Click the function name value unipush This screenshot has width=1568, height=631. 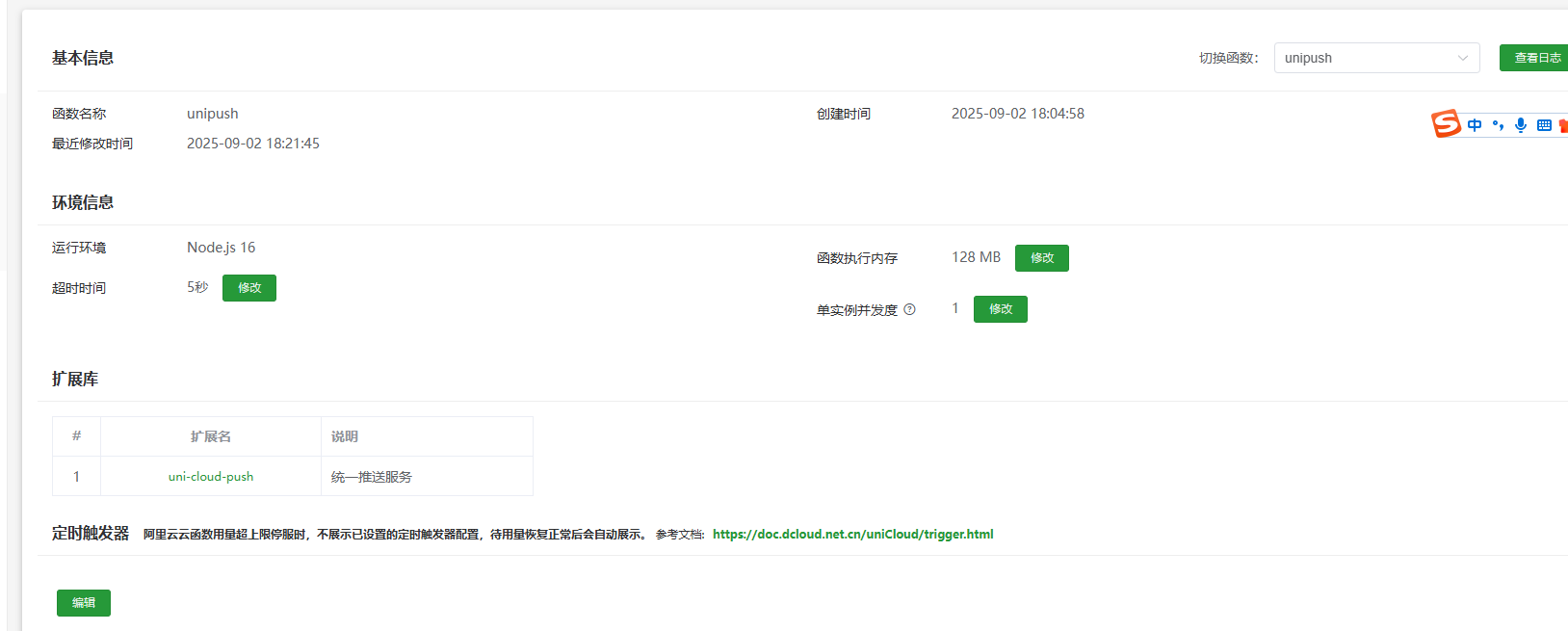[213, 114]
